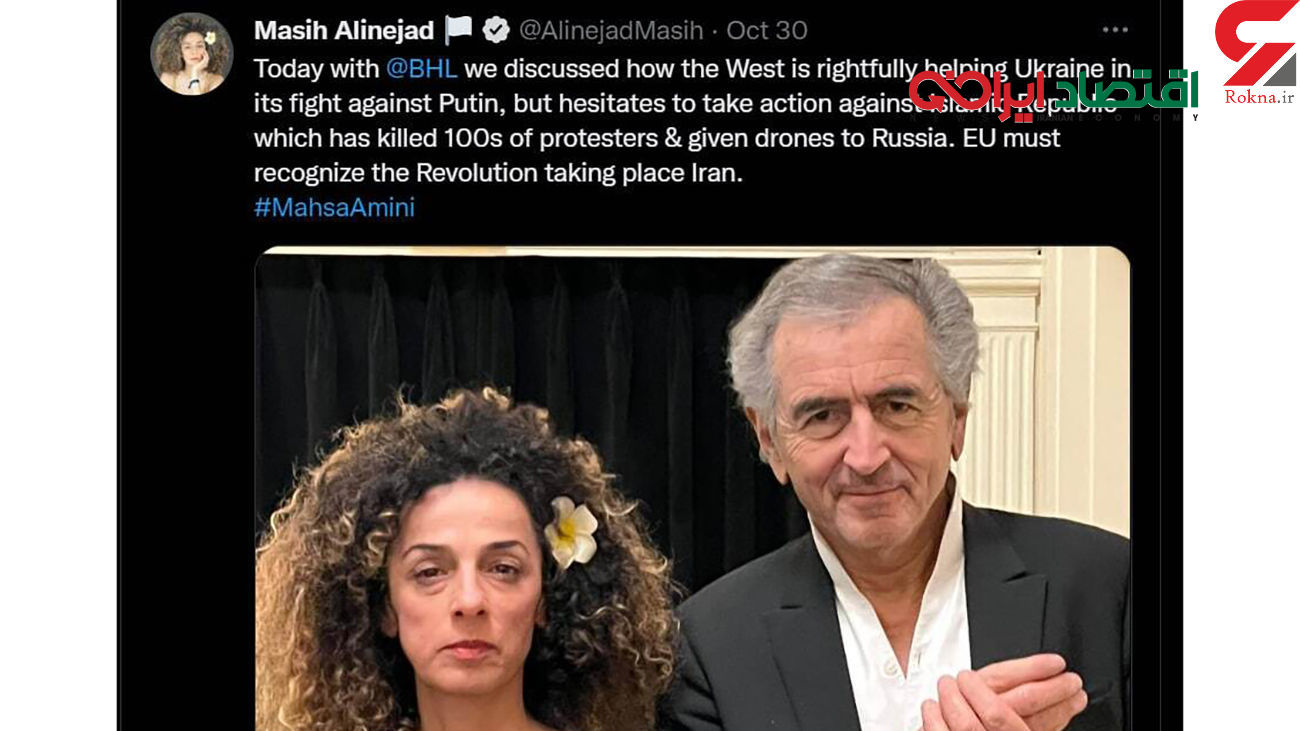1300x731 pixels.
Task: Click the red Rokna S-shaped logo
Action: [1256, 43]
